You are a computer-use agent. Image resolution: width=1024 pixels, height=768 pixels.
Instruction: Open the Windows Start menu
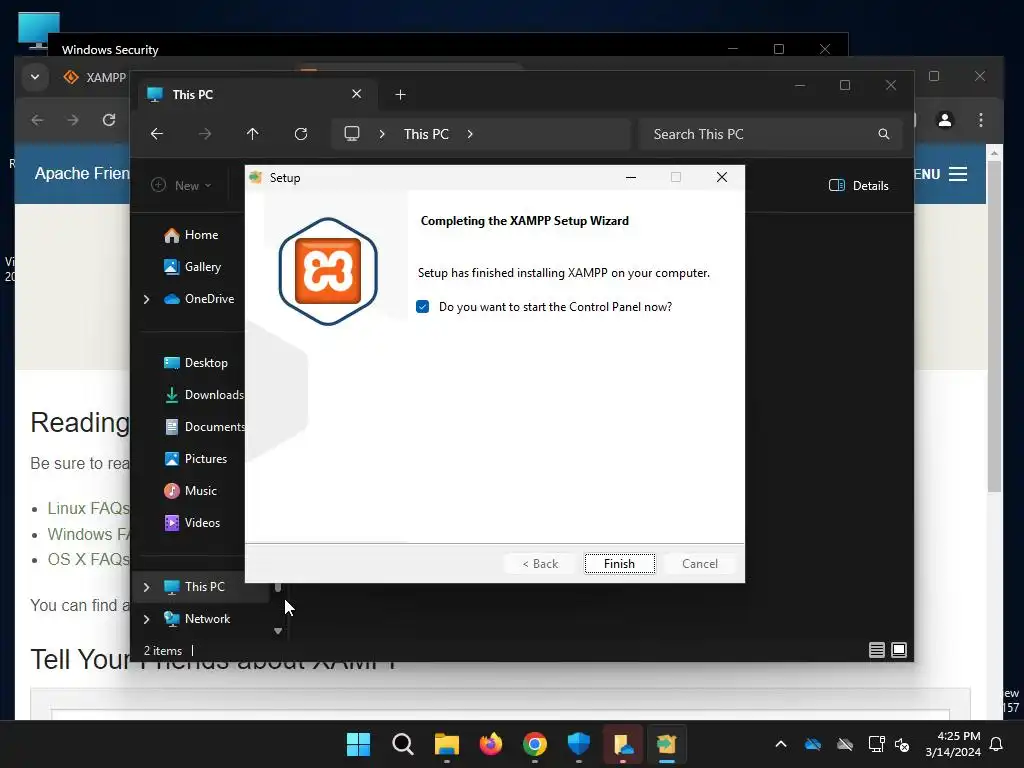[x=359, y=744]
